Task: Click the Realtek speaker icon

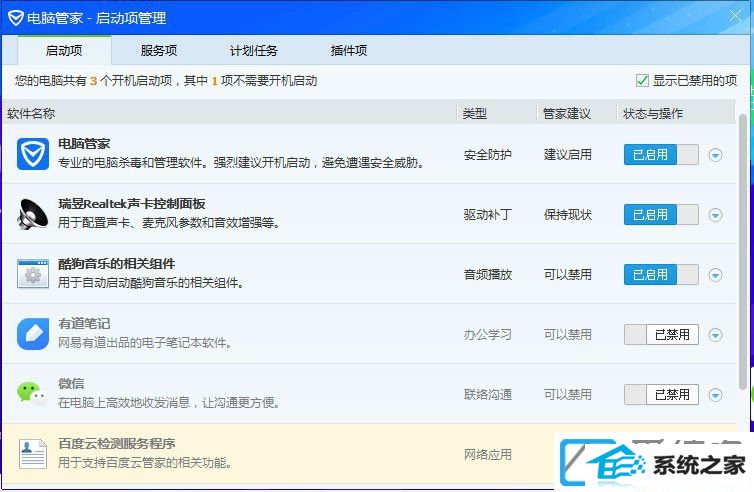Action: point(33,214)
